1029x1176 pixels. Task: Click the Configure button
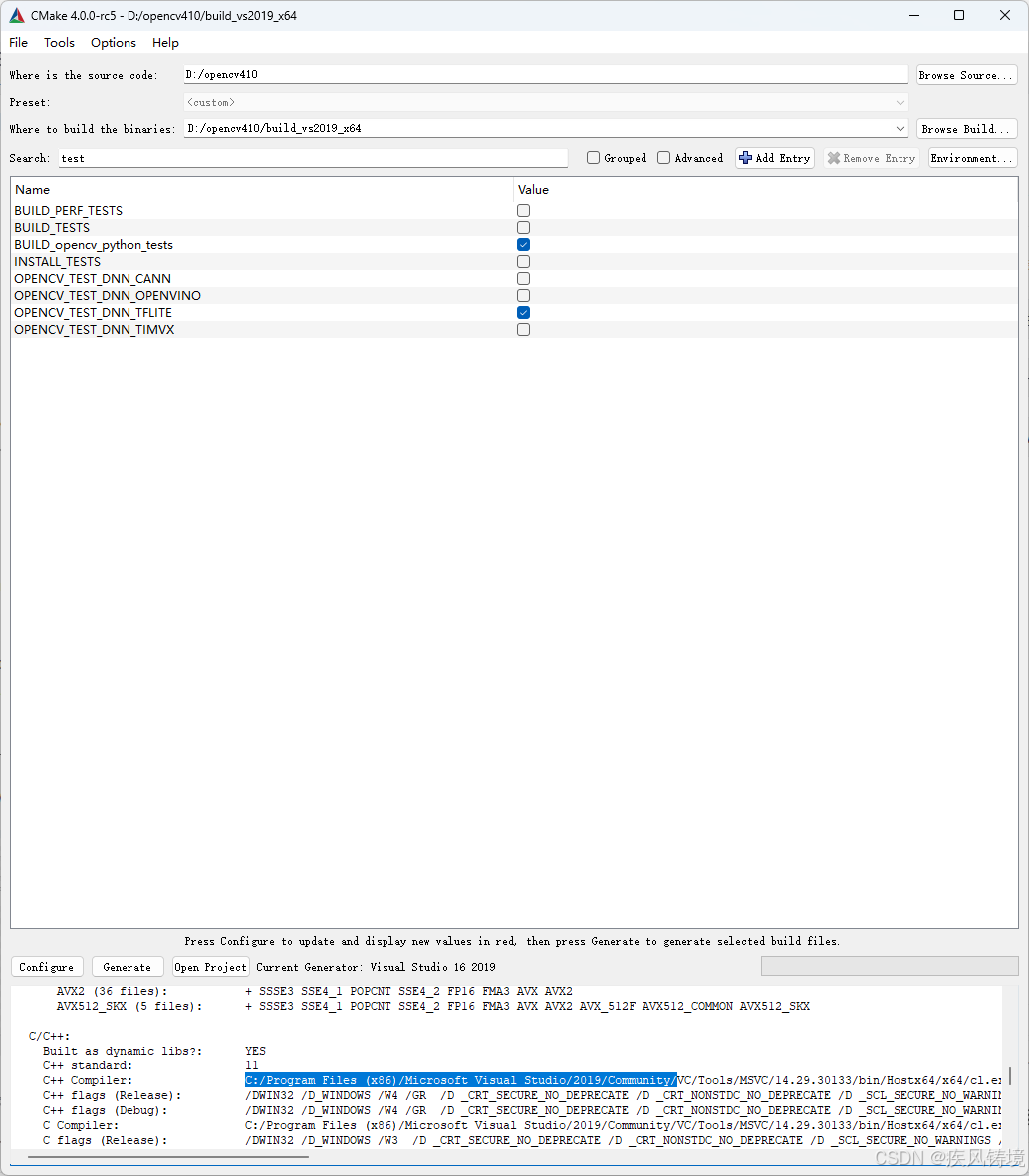coord(47,967)
